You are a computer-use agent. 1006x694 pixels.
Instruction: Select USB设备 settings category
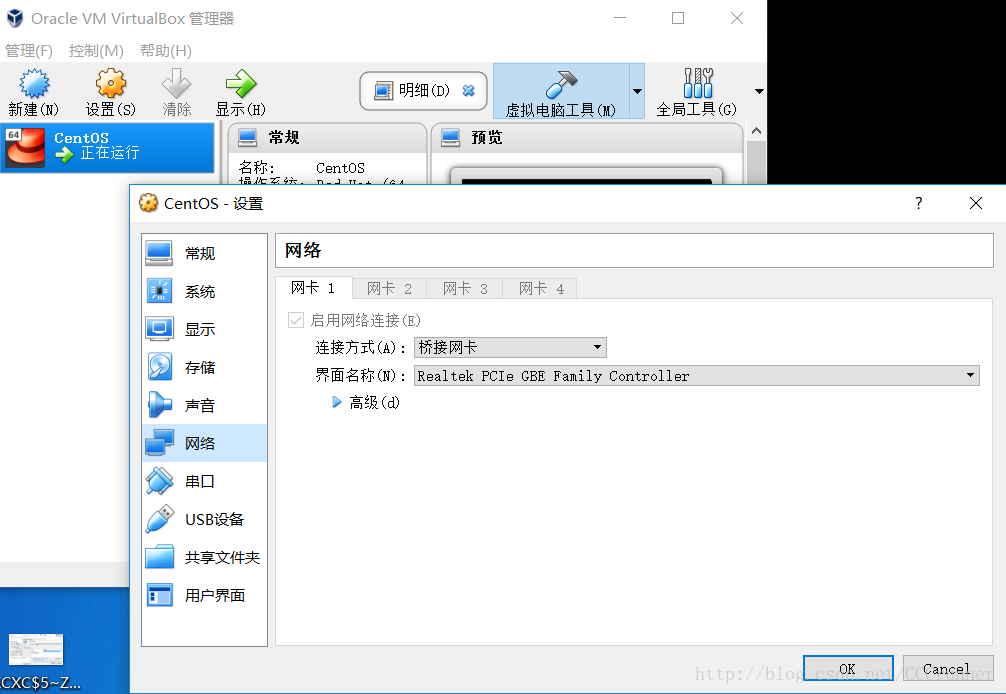tap(204, 519)
